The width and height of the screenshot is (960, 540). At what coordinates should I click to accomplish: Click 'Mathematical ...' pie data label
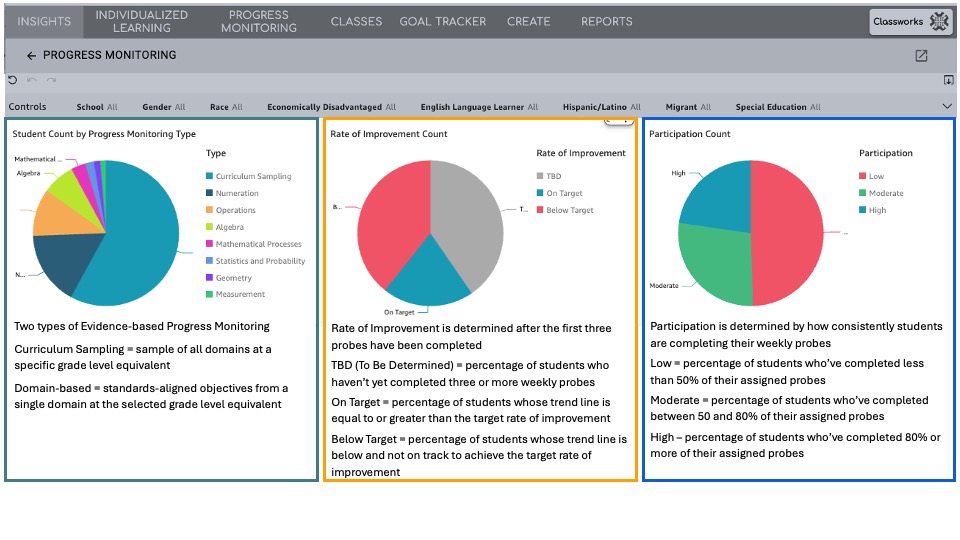coord(38,159)
